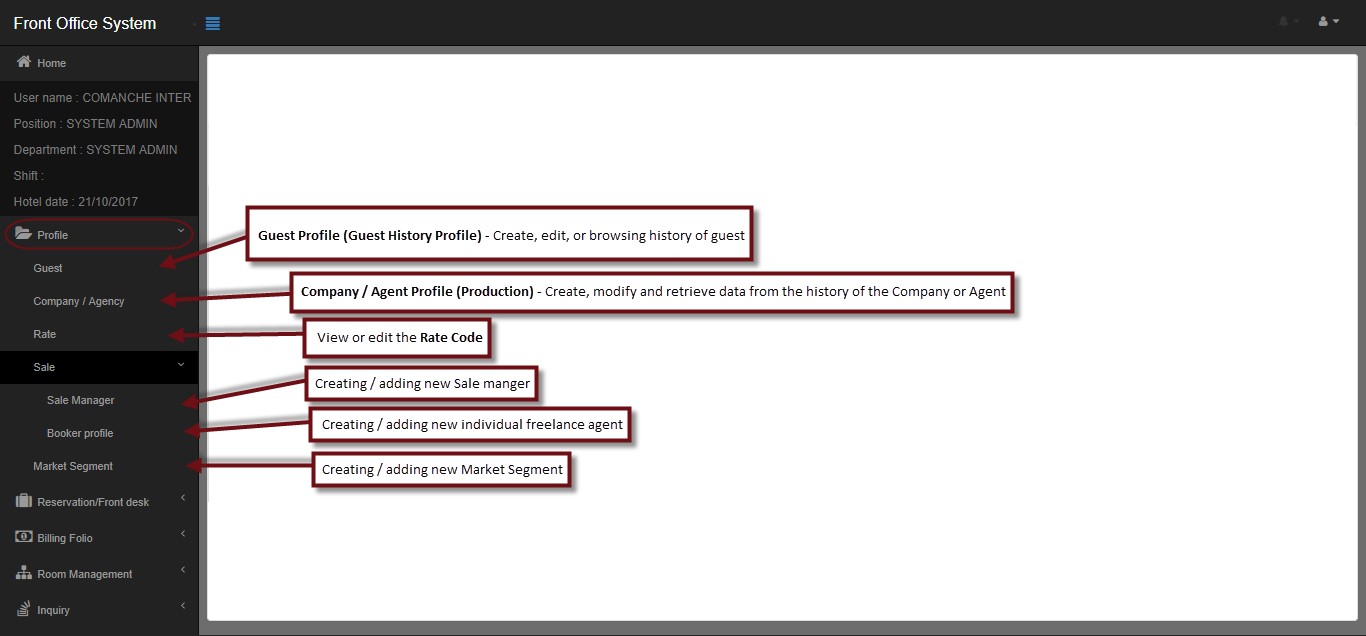Toggle sidebar with the hamburger menu button
Screen dimensions: 1366x636
(212, 23)
